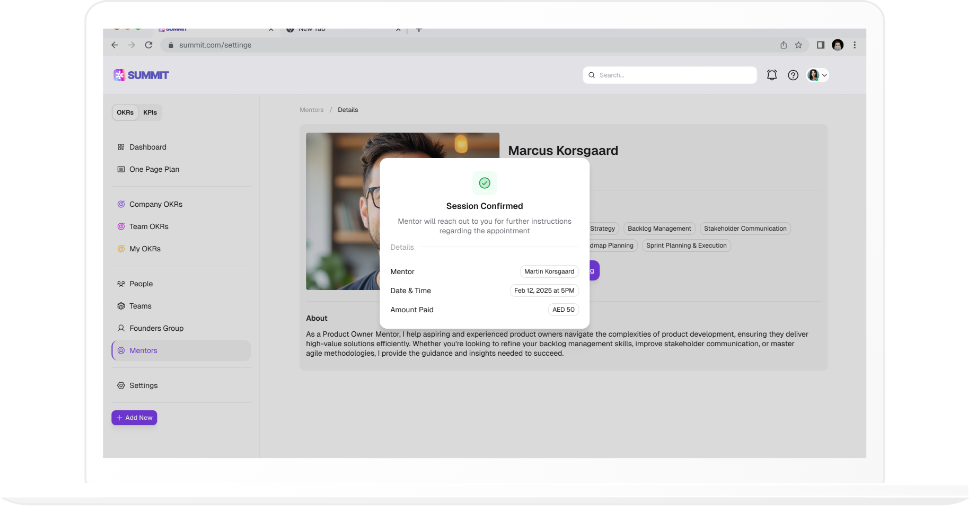Click the browser share icon

[783, 45]
